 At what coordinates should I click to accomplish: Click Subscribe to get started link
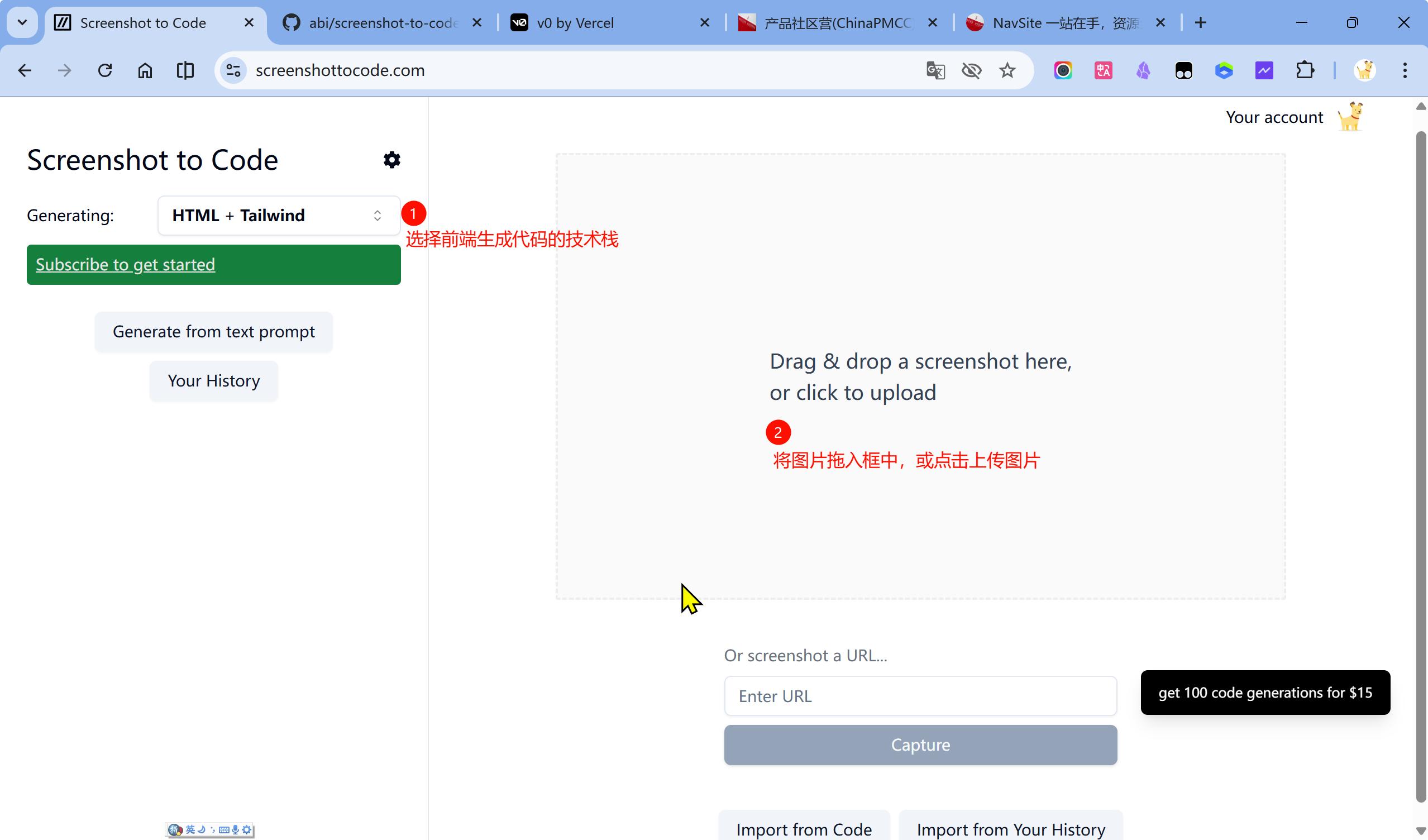[x=125, y=265]
